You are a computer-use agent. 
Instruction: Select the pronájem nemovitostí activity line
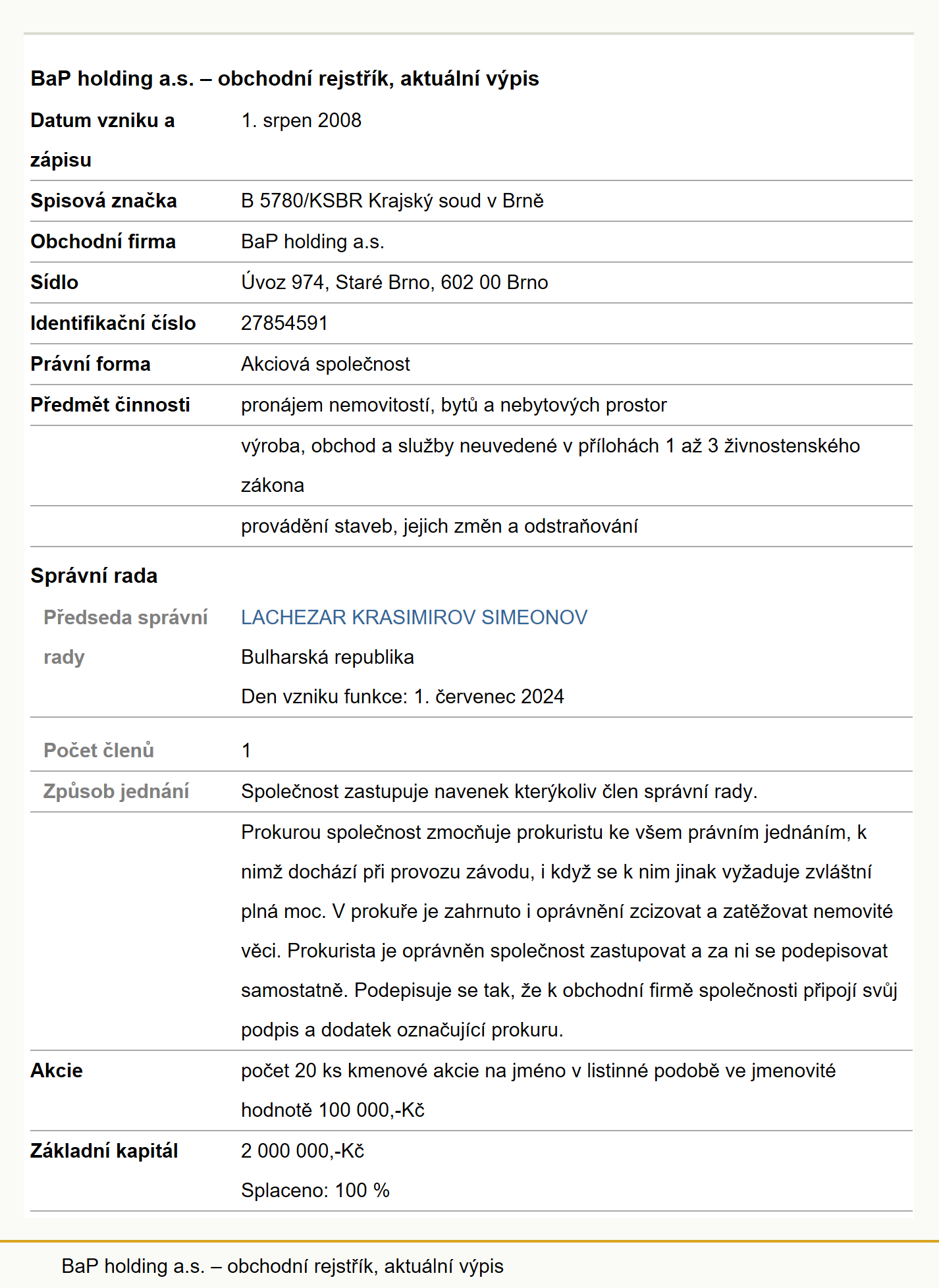click(454, 405)
